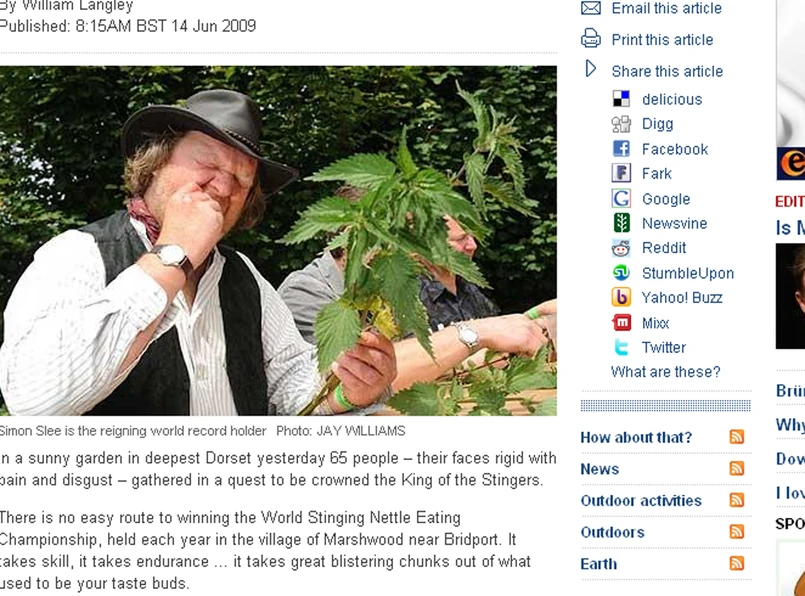Click the Reddit alien icon
This screenshot has height=596, width=805.
tap(621, 248)
